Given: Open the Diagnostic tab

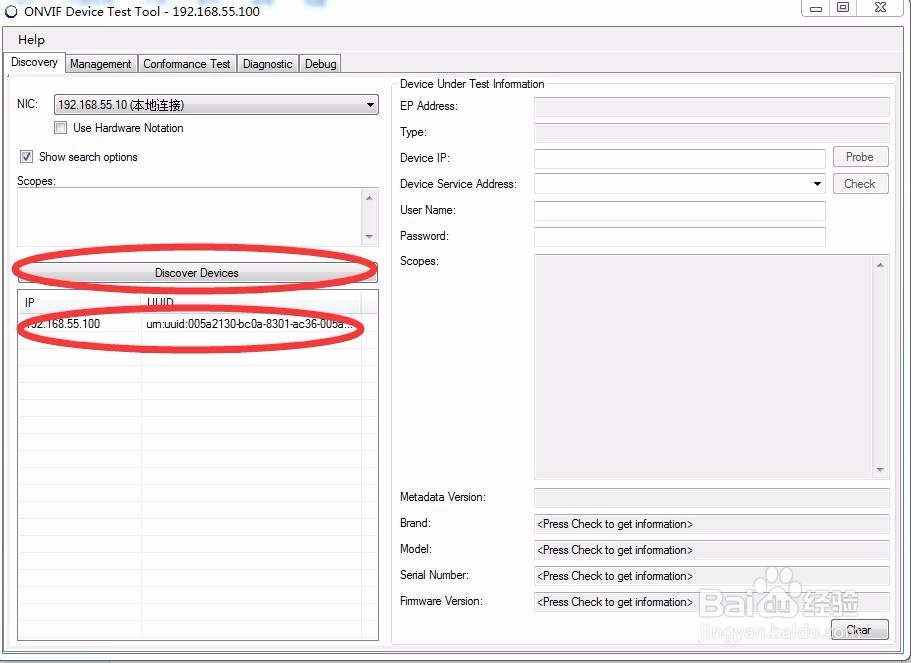Looking at the screenshot, I should pyautogui.click(x=267, y=63).
